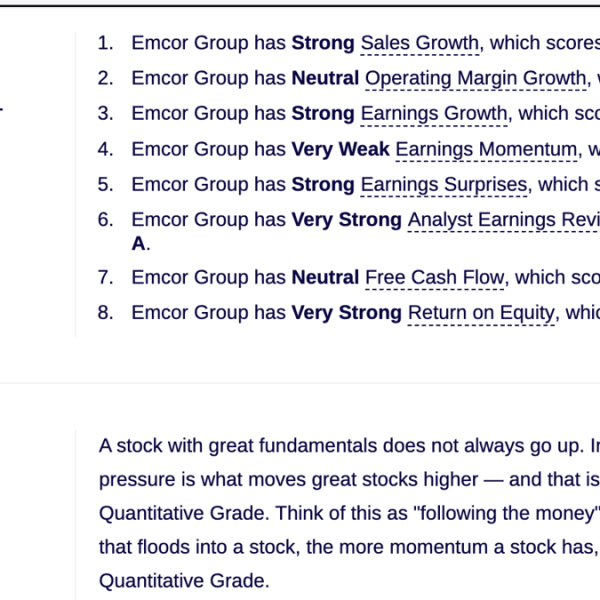Open the Operating Margin Growth link
This screenshot has height=600, width=600.
pyautogui.click(x=476, y=79)
